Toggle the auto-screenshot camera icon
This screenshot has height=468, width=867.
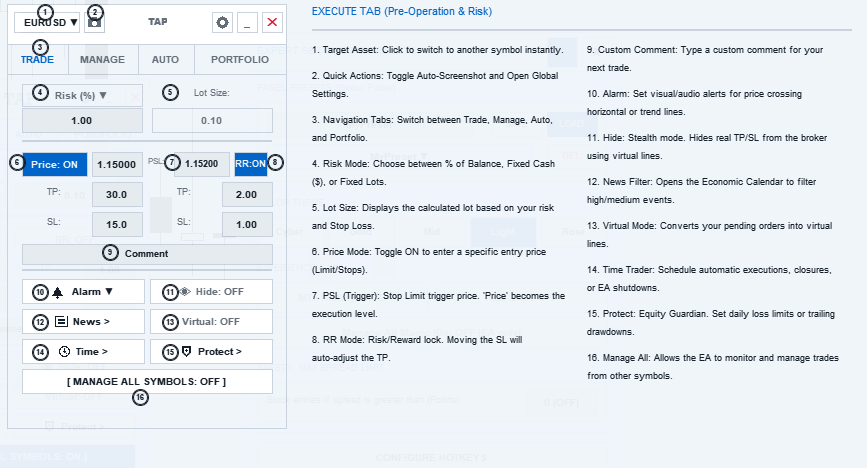pyautogui.click(x=95, y=22)
